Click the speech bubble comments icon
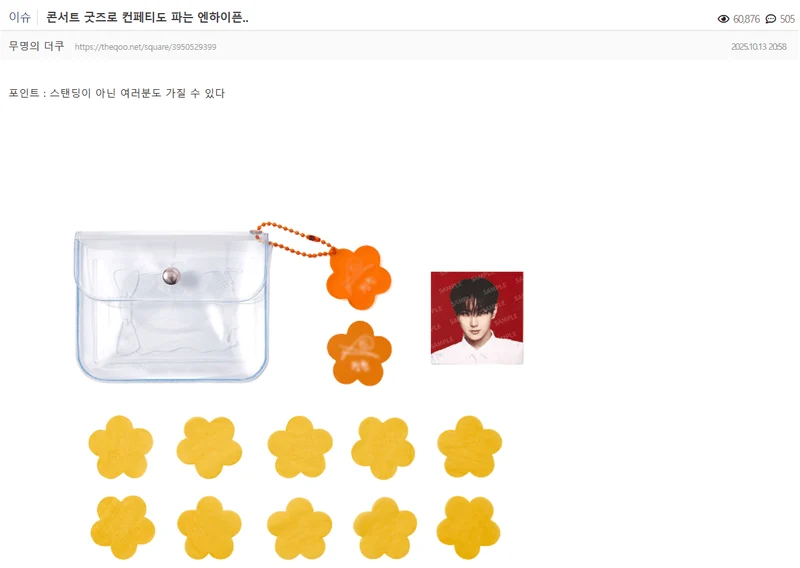 point(770,19)
